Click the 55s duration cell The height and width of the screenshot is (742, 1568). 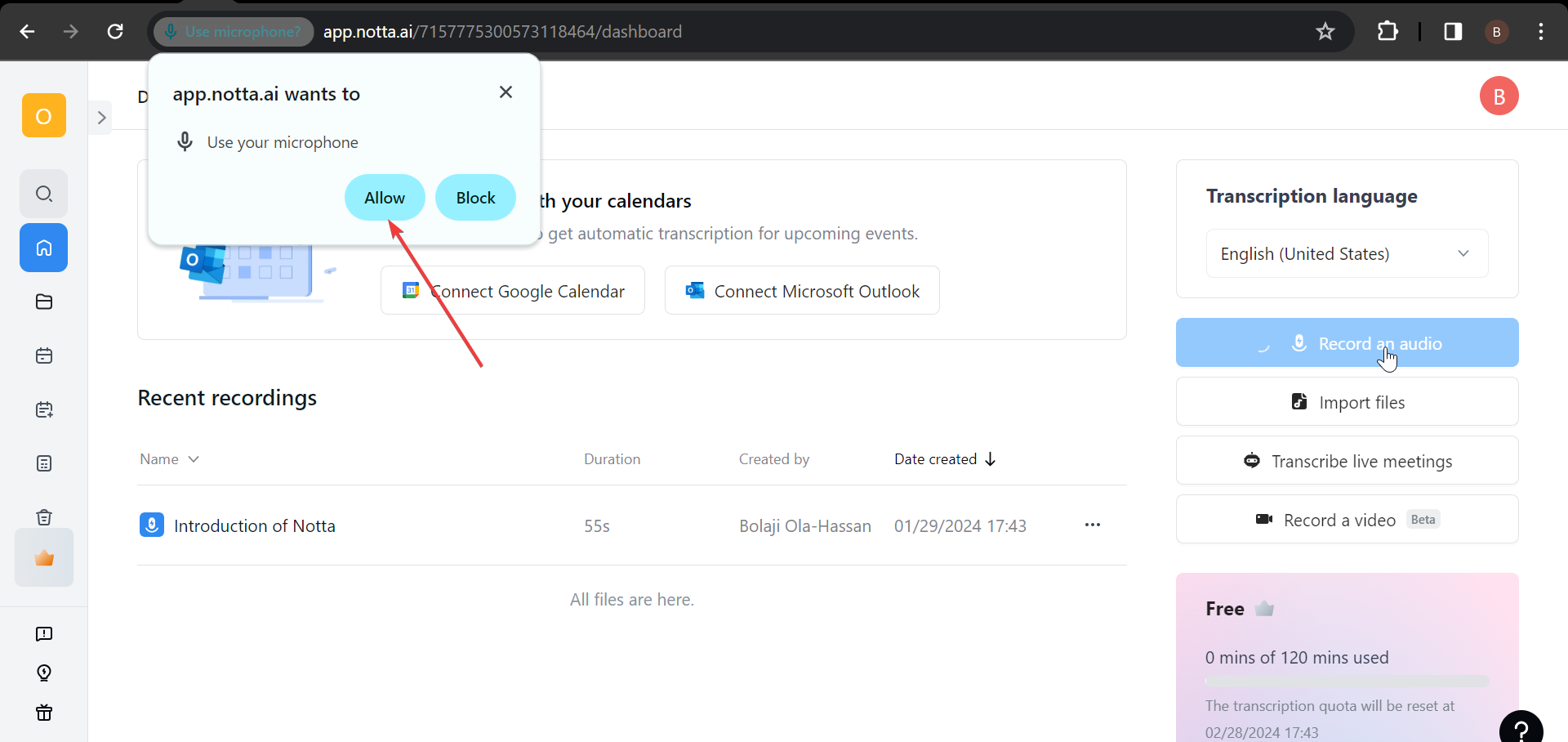coord(597,526)
